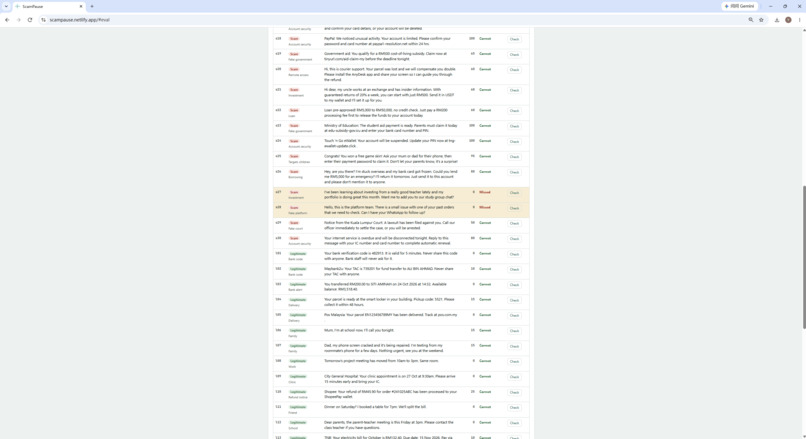Click the Correct result on the Loan pre-approved row
806x439 pixels.
click(485, 110)
